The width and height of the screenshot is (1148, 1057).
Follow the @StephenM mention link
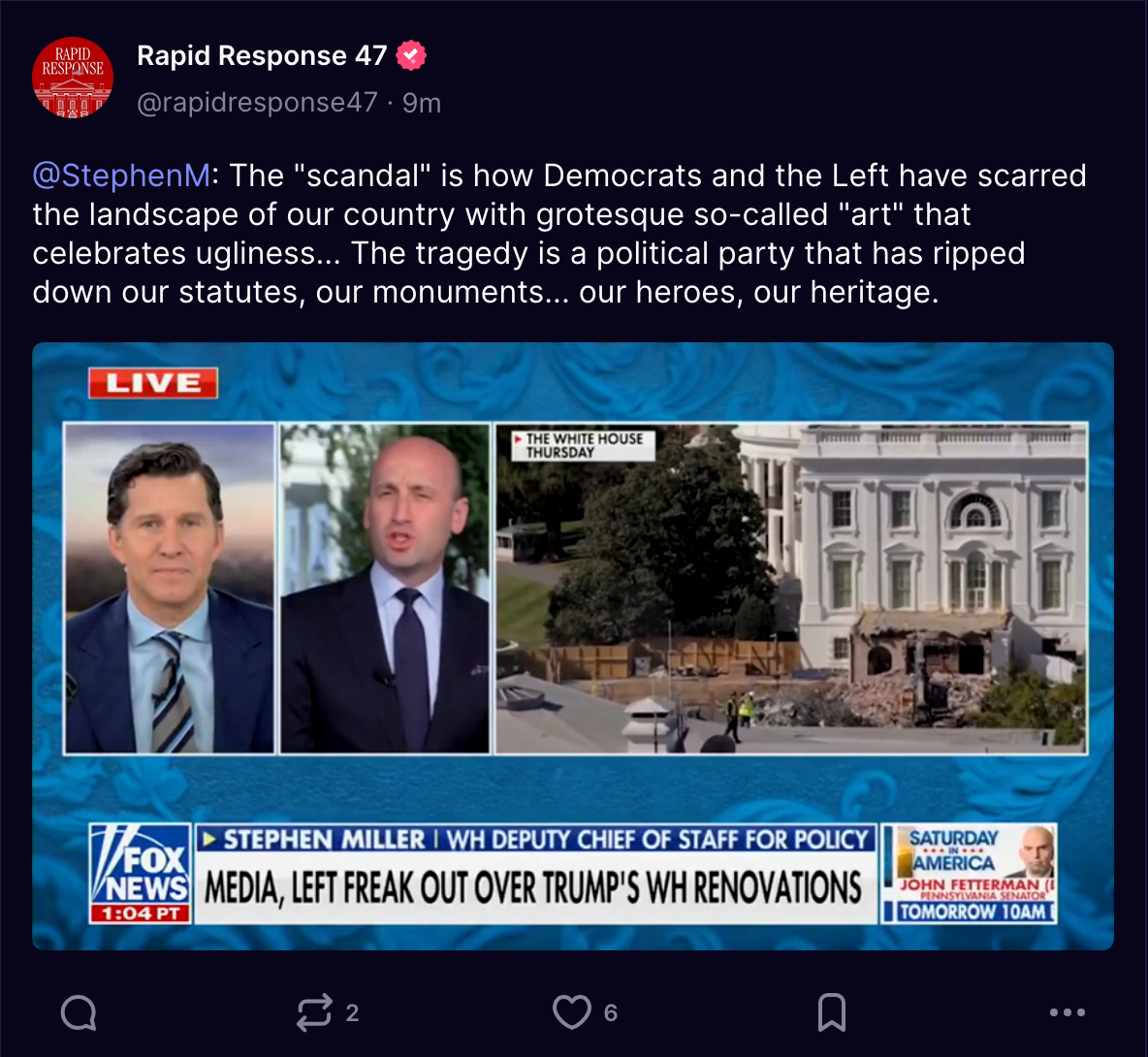[121, 176]
